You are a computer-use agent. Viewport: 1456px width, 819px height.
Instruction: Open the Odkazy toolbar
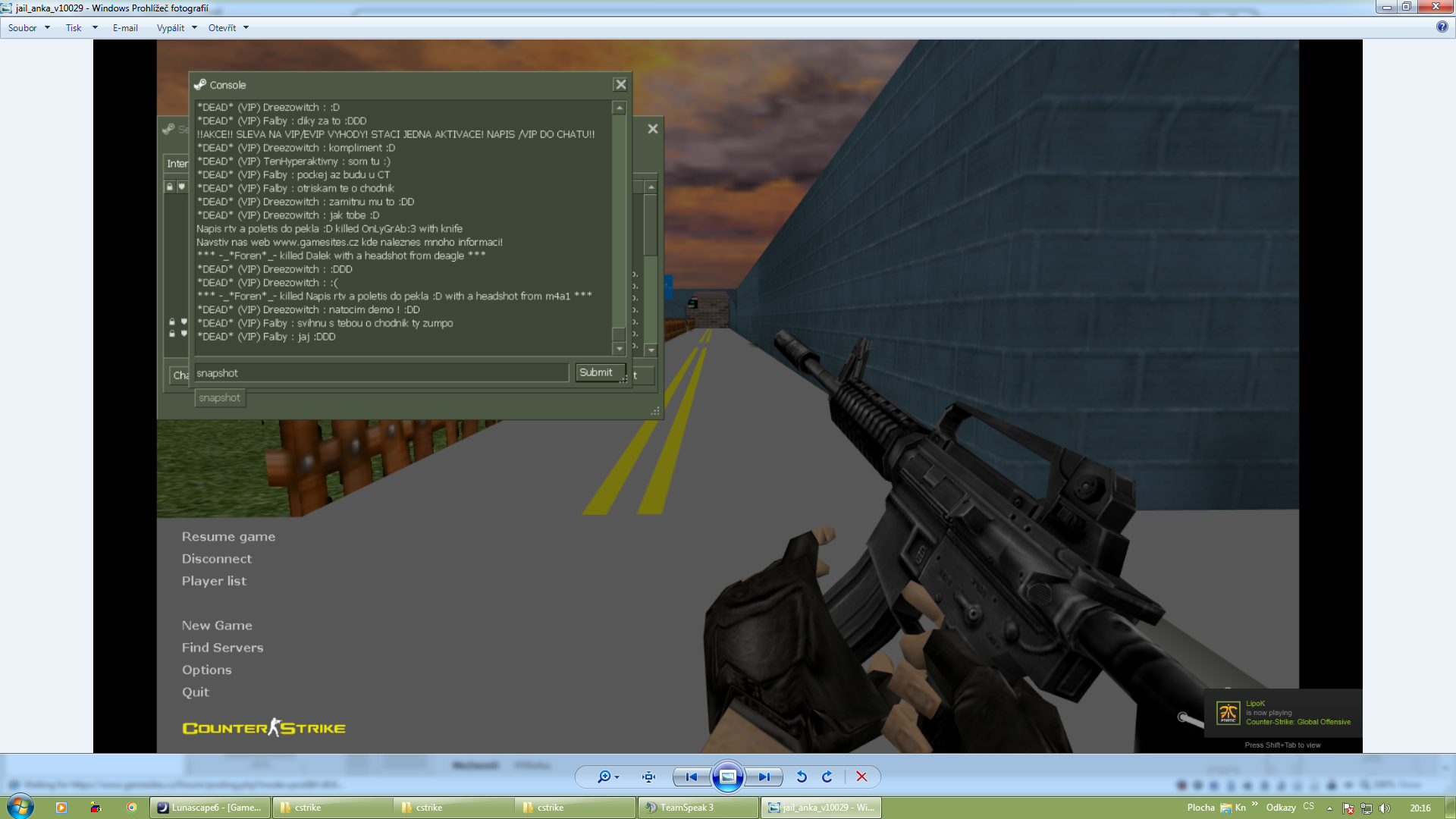(1281, 808)
